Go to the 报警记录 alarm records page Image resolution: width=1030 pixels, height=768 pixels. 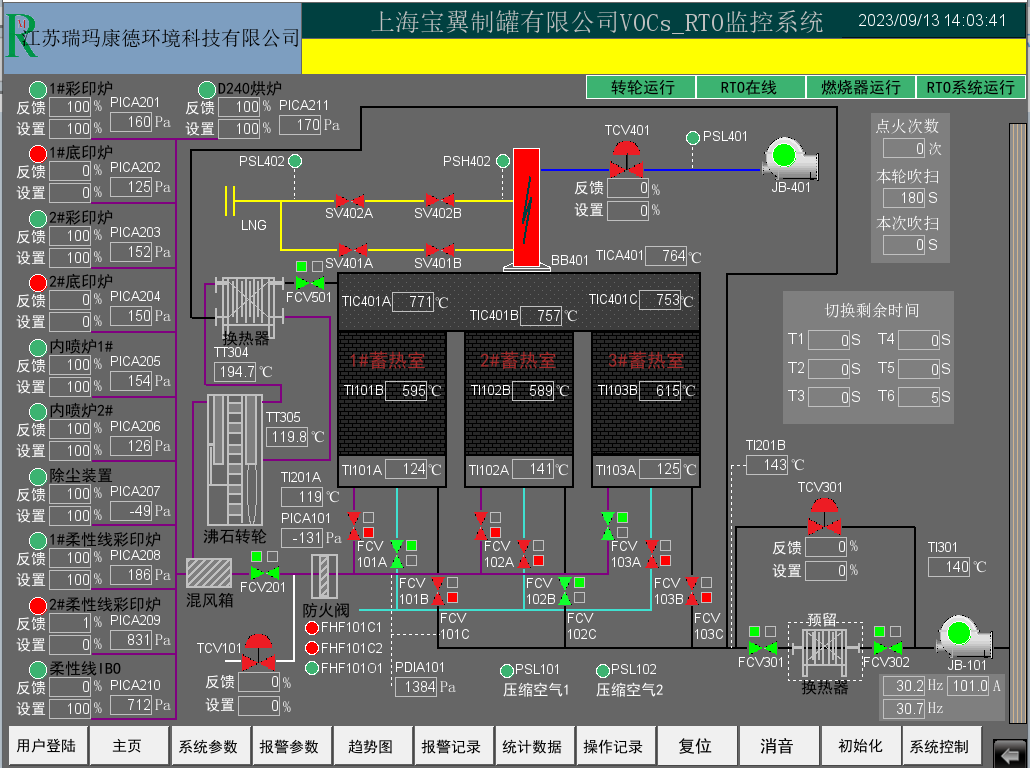click(x=451, y=747)
